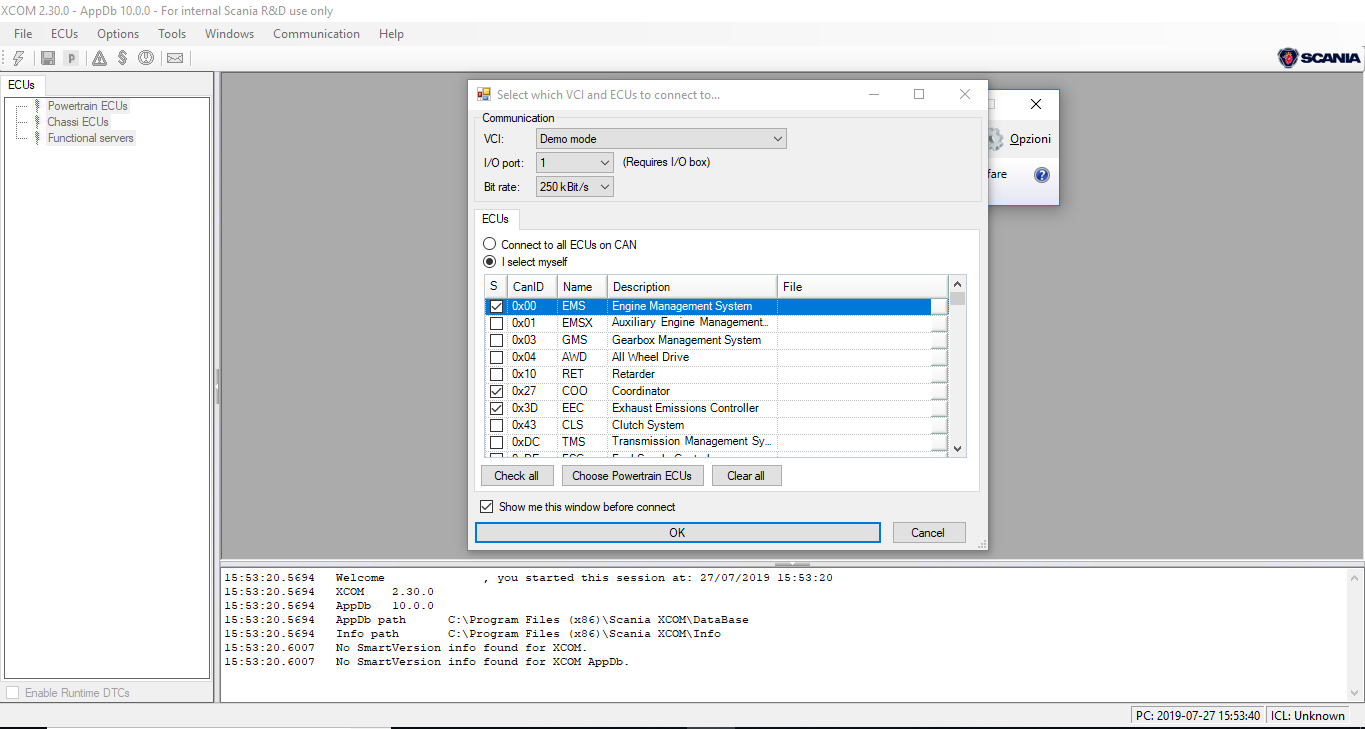Viewport: 1365px width, 729px height.
Task: Click the blue help icon in background window
Action: pos(1041,175)
